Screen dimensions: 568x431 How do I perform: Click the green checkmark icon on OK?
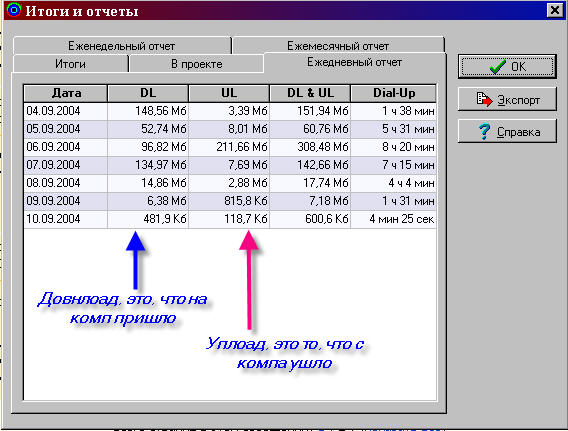pyautogui.click(x=497, y=67)
